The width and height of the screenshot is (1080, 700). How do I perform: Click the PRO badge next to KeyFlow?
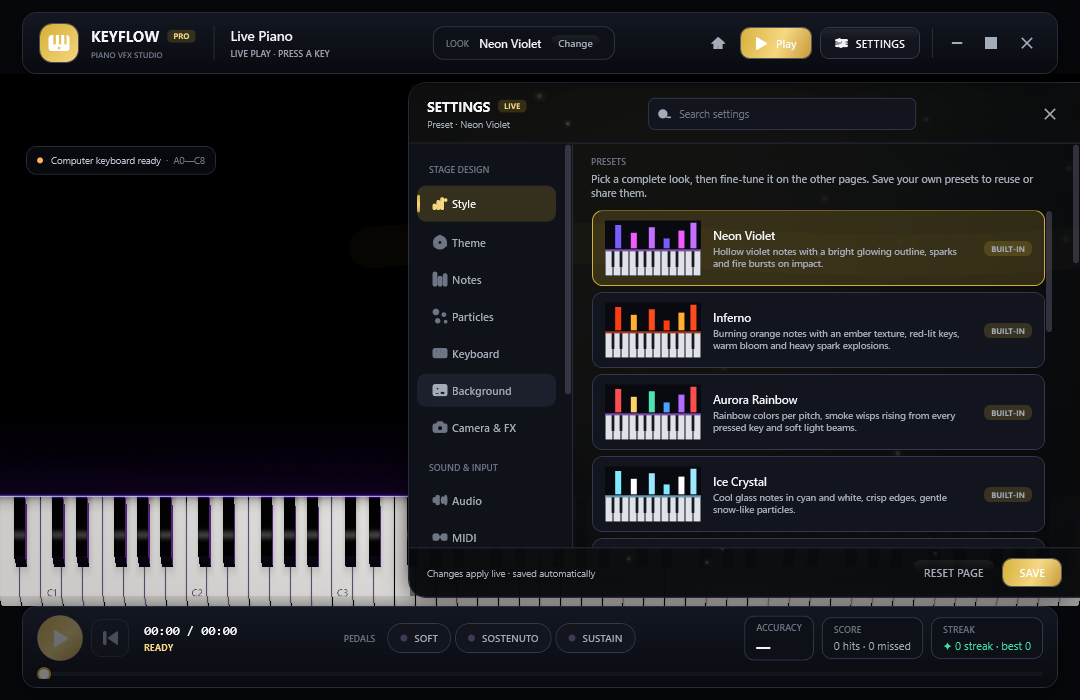181,36
